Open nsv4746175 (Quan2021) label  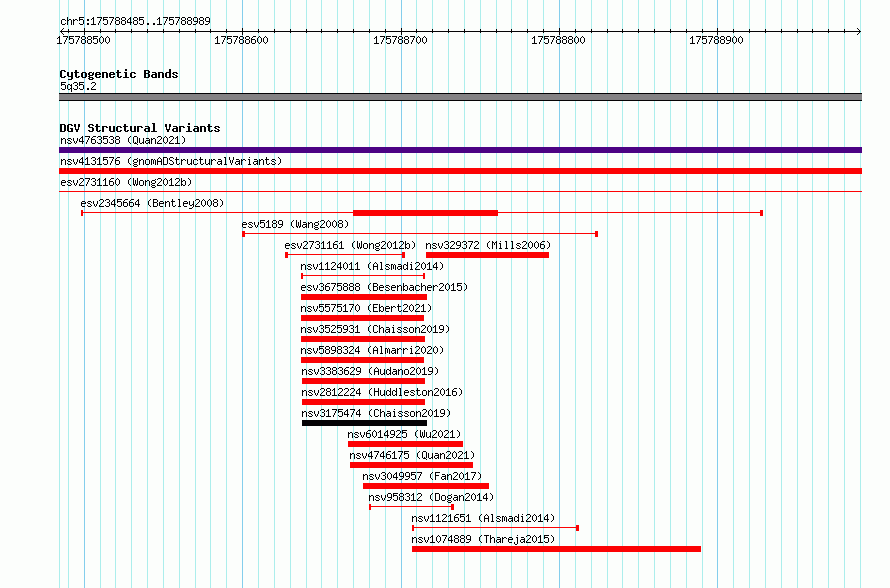pos(412,455)
